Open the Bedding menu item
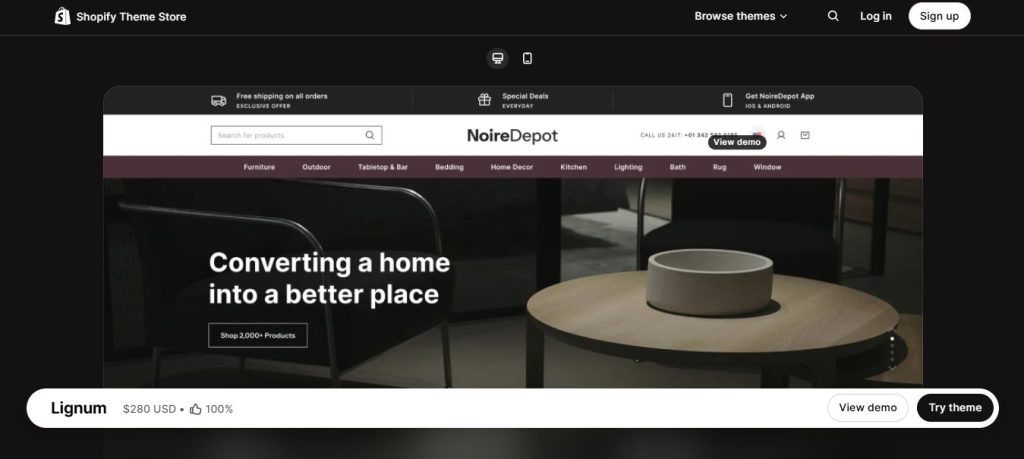 449,167
